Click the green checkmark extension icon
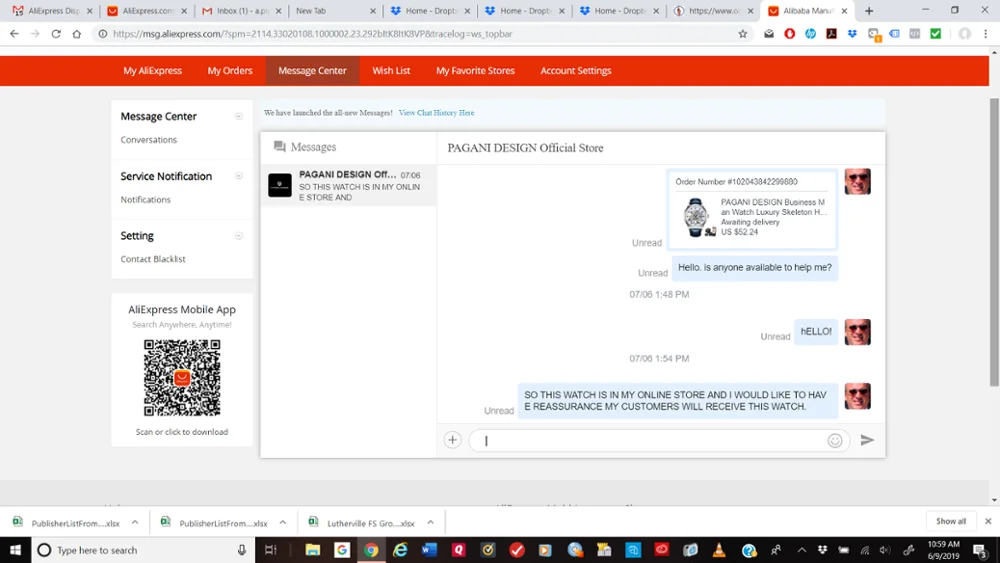 click(x=936, y=34)
